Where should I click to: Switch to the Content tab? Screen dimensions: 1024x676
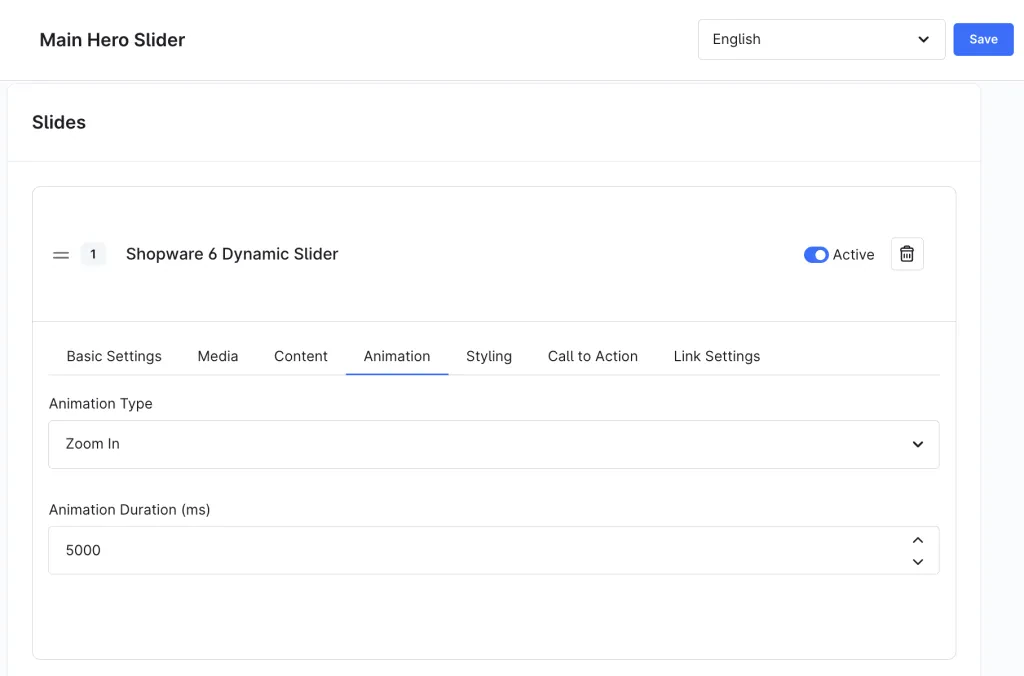click(x=300, y=356)
